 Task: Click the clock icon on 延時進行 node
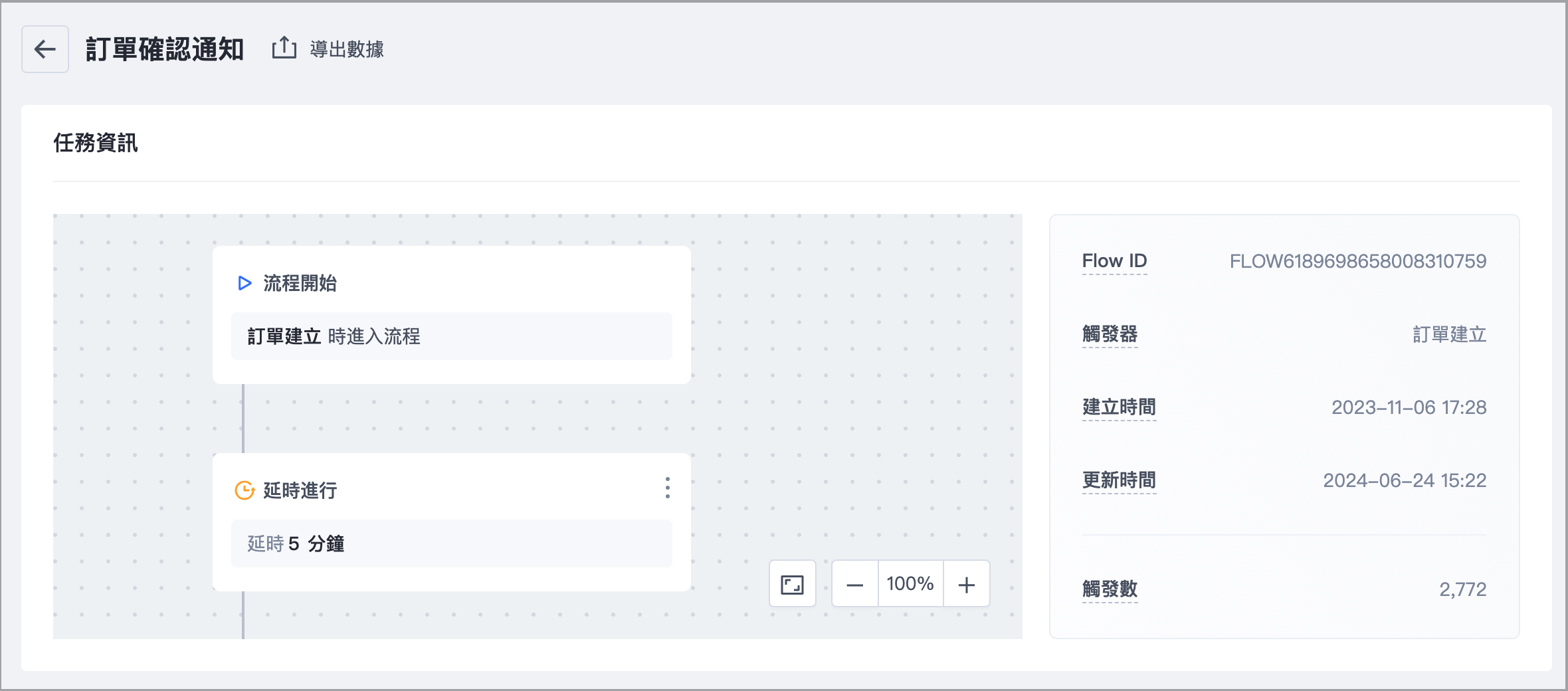245,490
